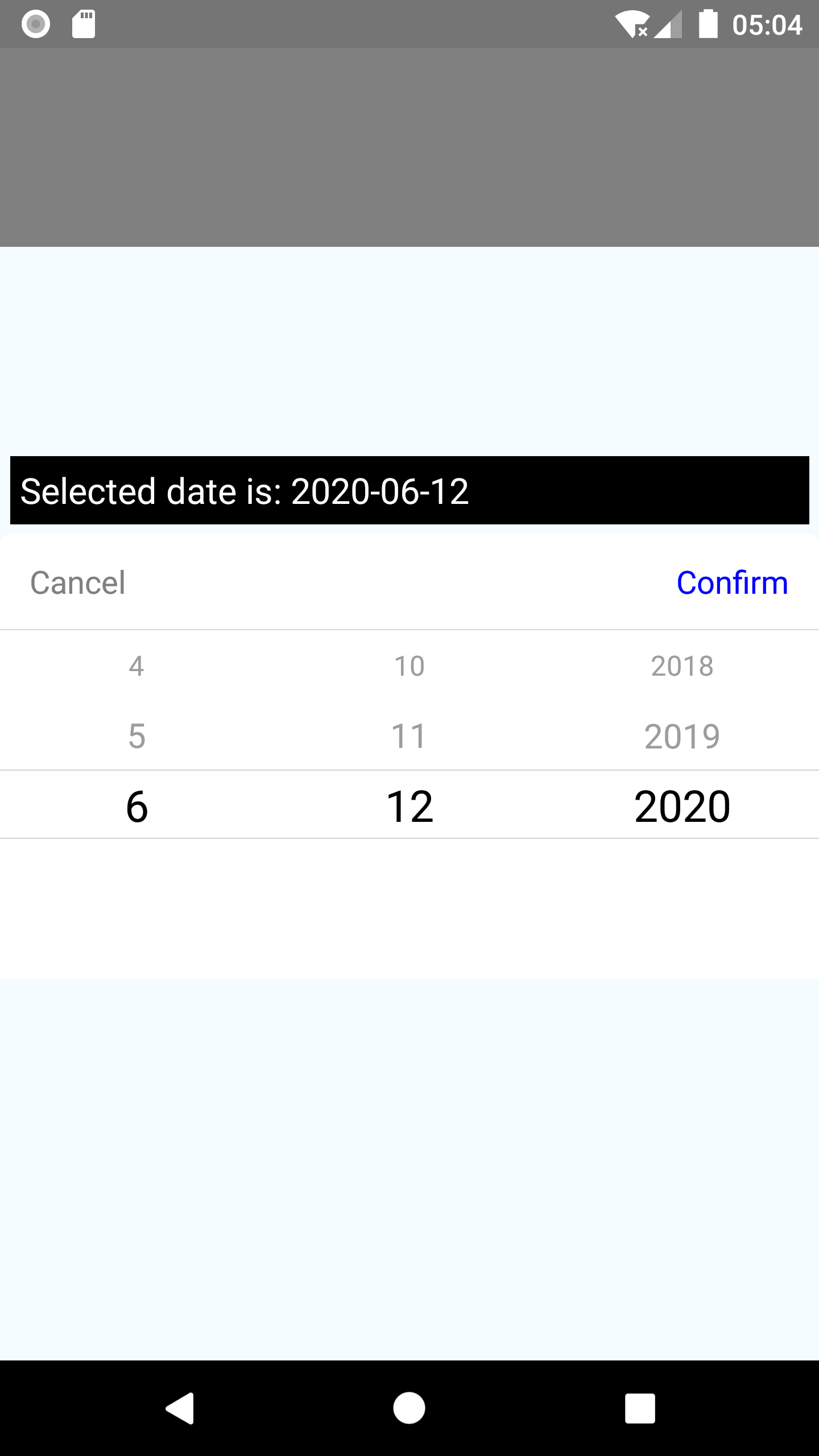Tap the circular recording notification icon
The height and width of the screenshot is (1456, 819).
36,24
